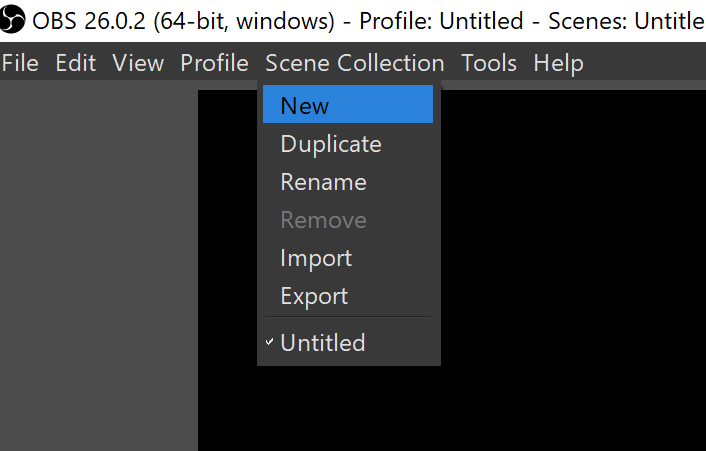Select Import scene collection
Screen dimensions: 706x451
pos(316,258)
